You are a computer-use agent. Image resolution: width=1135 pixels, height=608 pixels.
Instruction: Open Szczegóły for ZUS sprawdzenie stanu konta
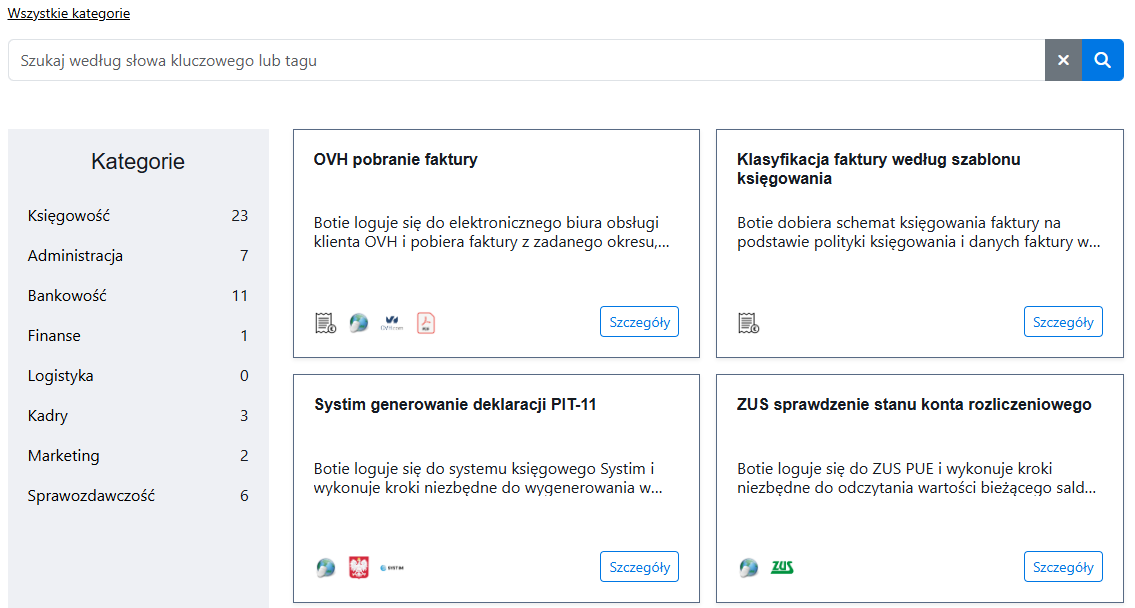pyautogui.click(x=1063, y=567)
